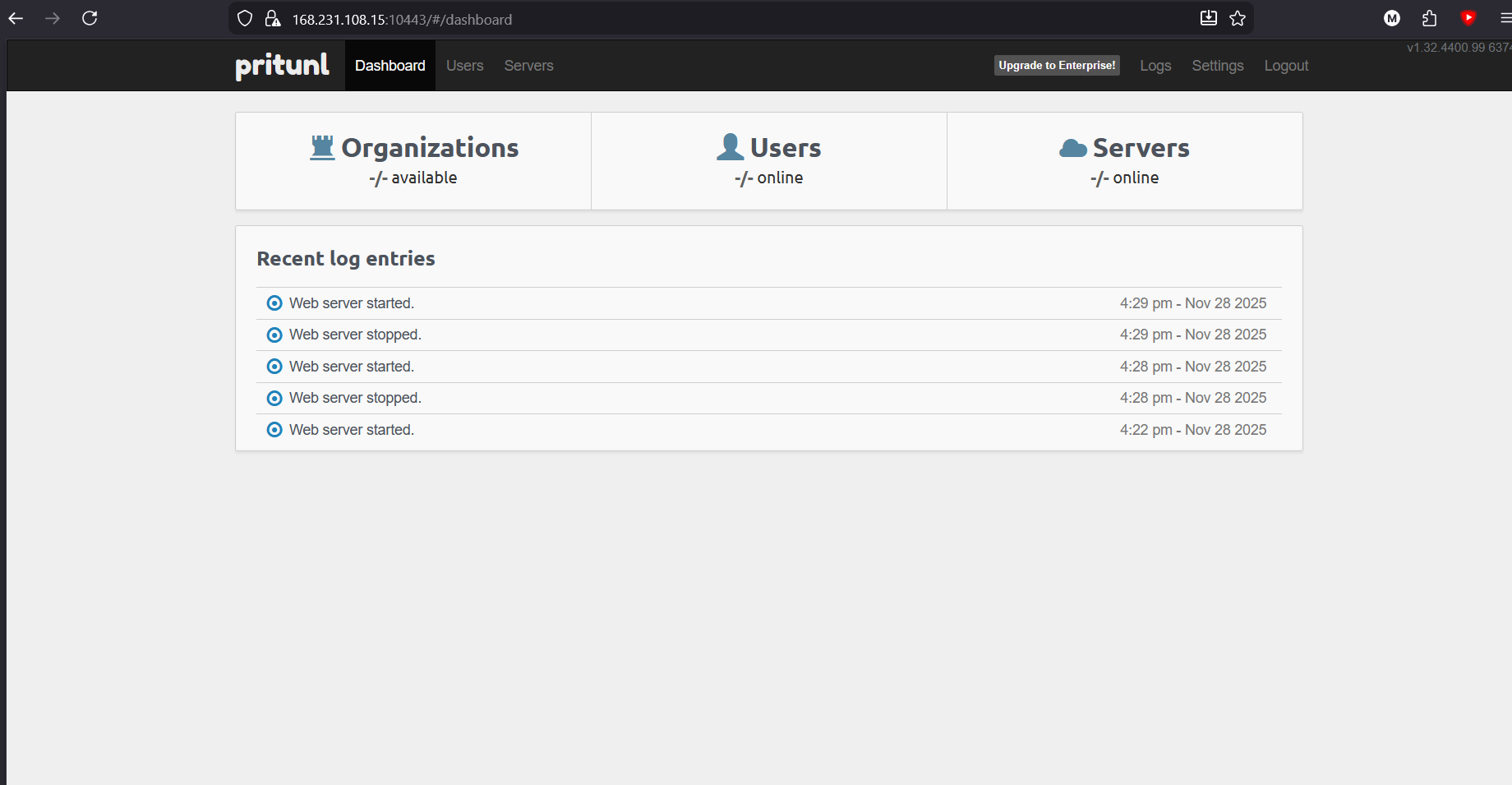The width and height of the screenshot is (1512, 785).
Task: Open Settings from the navbar
Action: (x=1217, y=66)
